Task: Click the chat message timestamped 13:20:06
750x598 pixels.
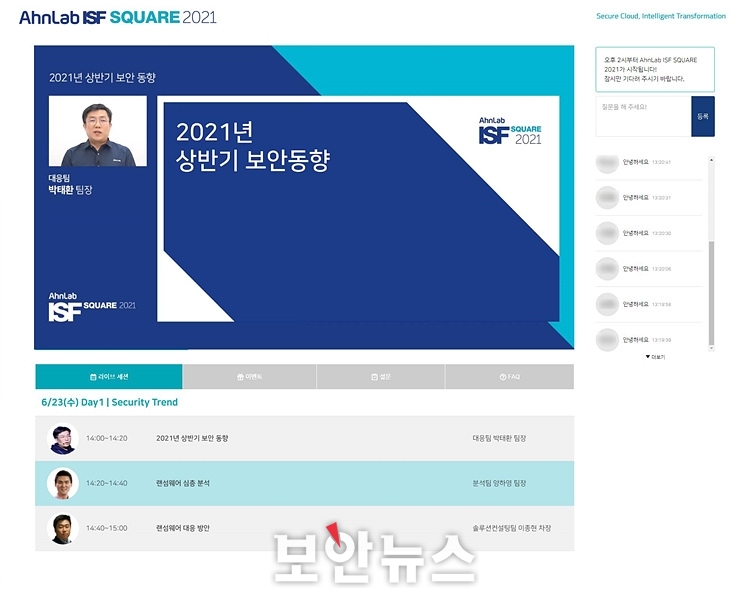Action: click(649, 268)
